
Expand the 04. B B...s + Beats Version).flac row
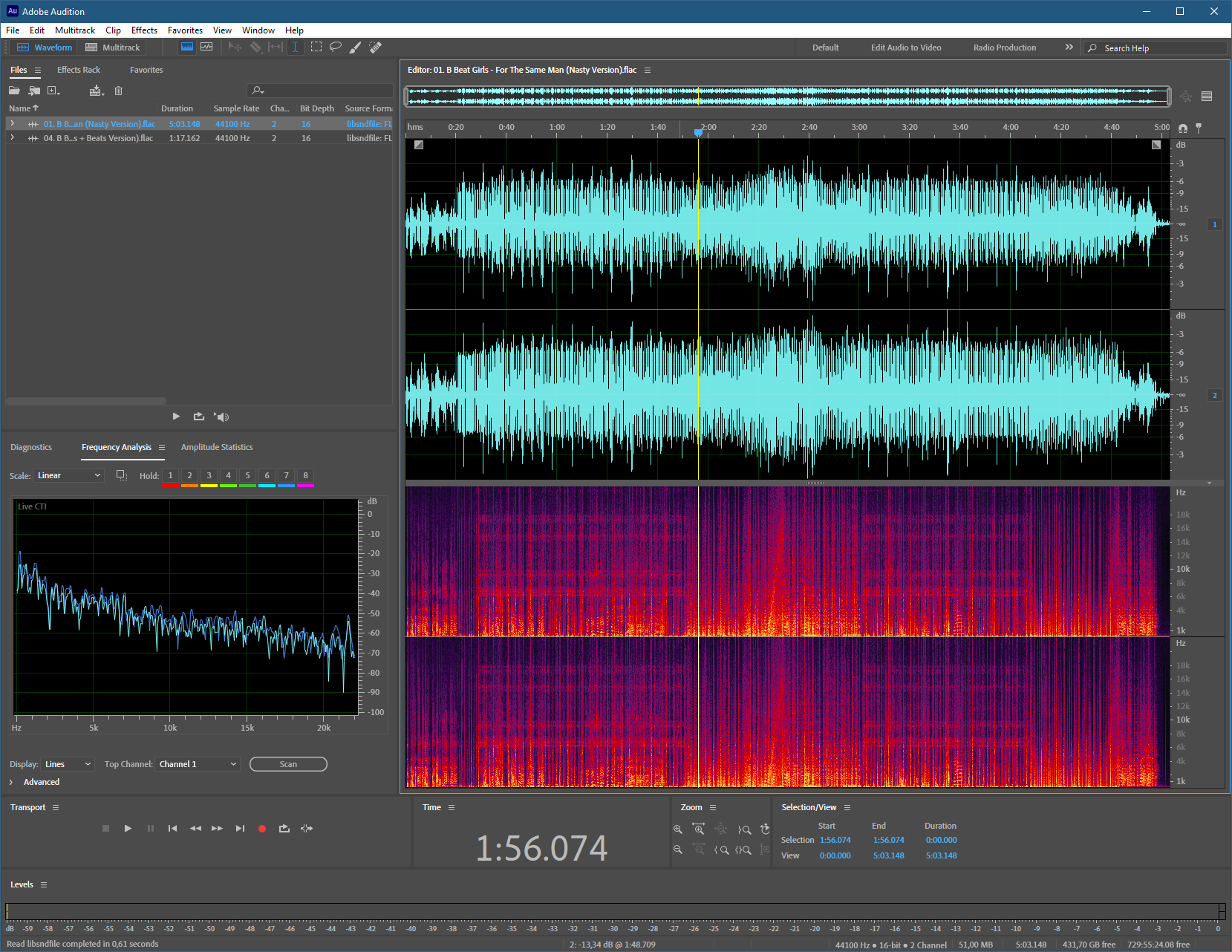tap(12, 137)
